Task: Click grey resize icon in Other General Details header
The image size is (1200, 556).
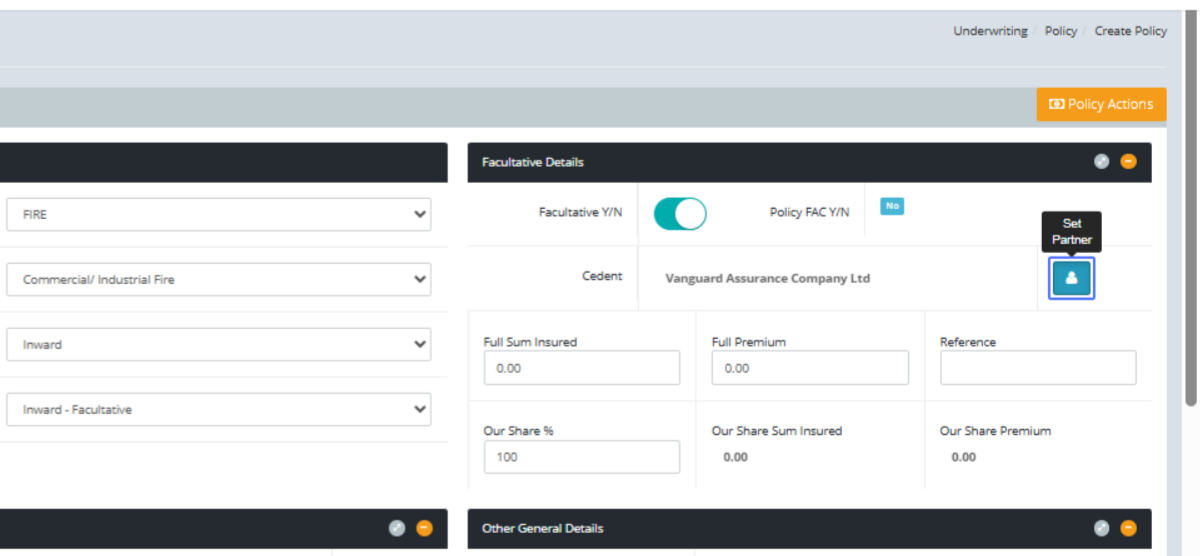Action: [1101, 528]
